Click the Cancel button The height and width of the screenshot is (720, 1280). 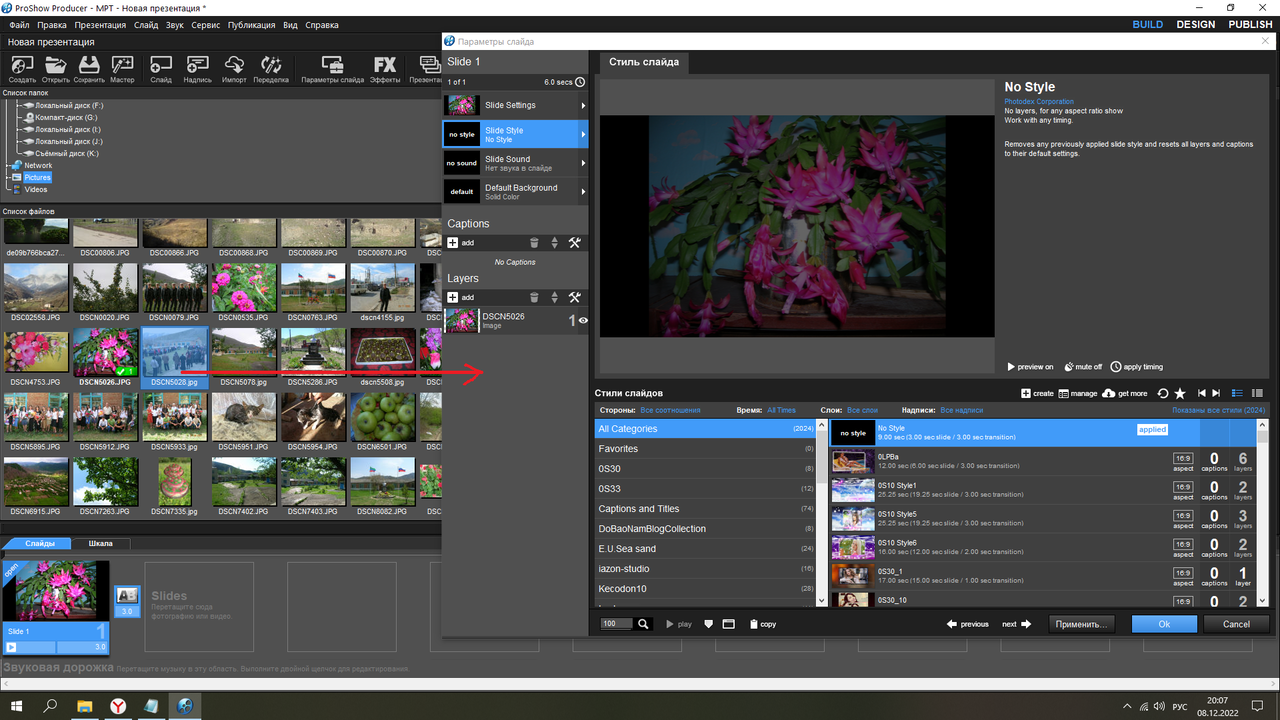pos(1236,624)
